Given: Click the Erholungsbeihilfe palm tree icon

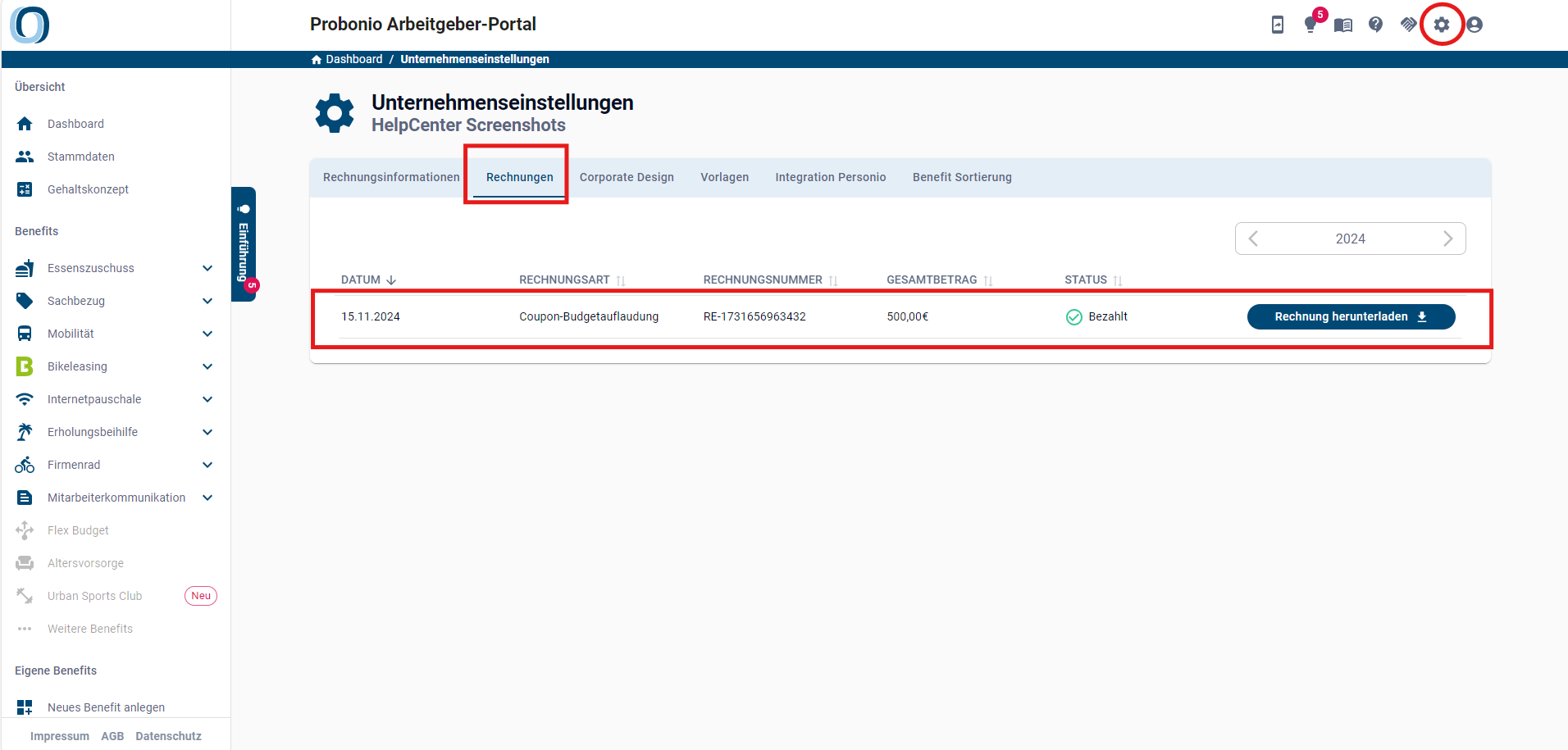Looking at the screenshot, I should tap(25, 432).
